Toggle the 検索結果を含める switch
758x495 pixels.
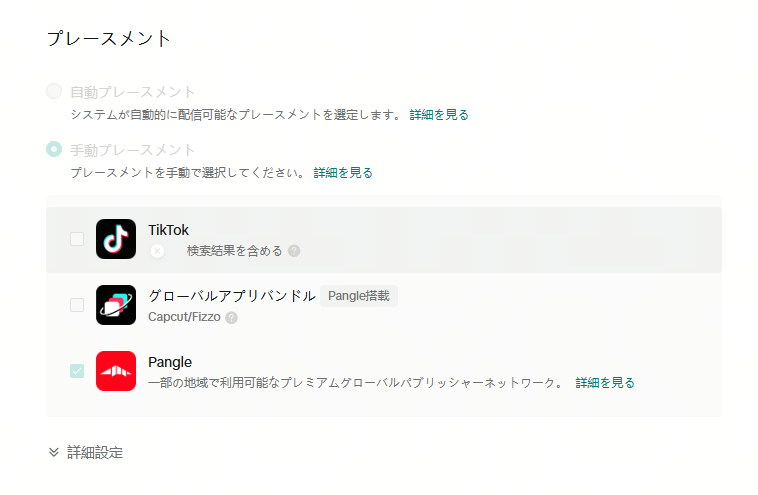click(158, 251)
